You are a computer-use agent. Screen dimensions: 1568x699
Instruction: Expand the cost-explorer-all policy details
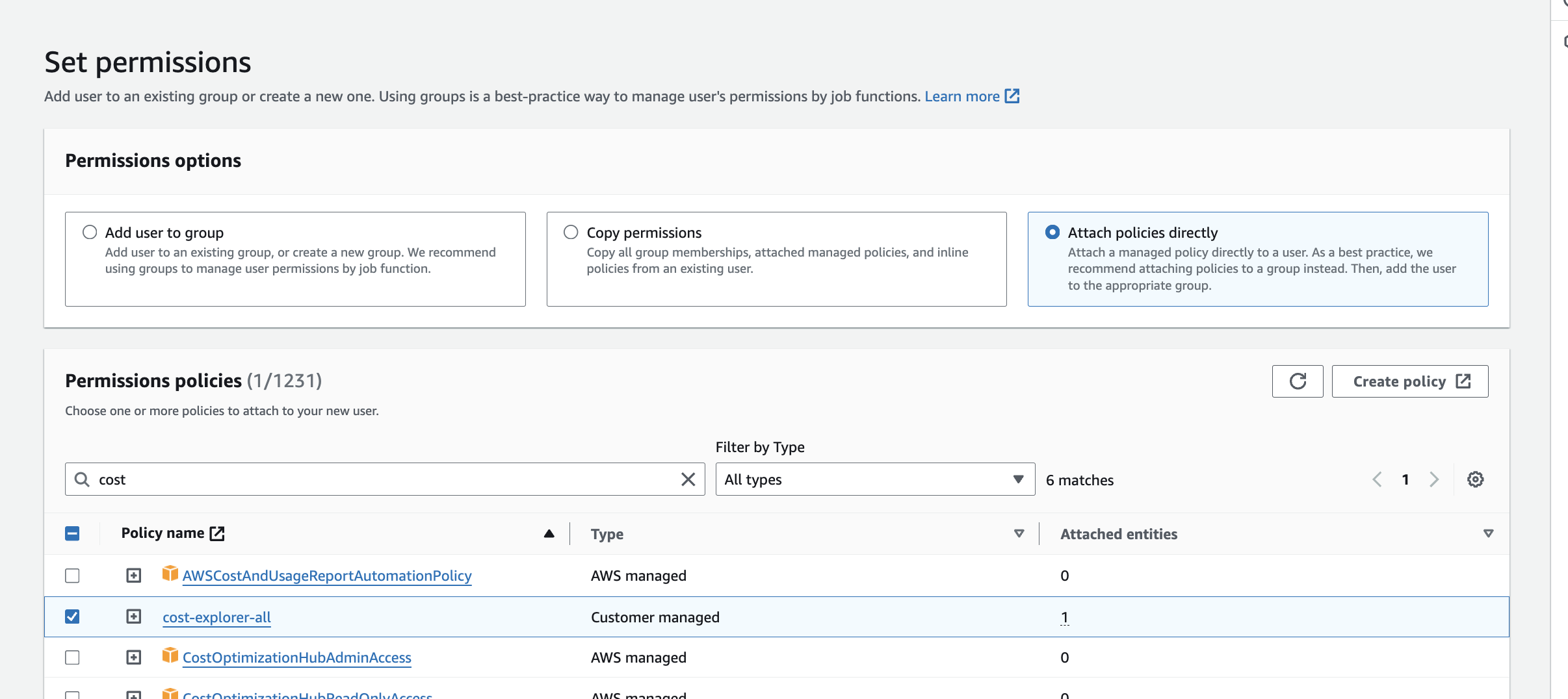(x=133, y=616)
